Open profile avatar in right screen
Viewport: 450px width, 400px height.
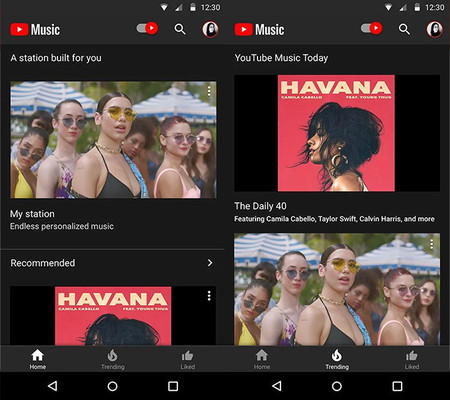[x=435, y=29]
